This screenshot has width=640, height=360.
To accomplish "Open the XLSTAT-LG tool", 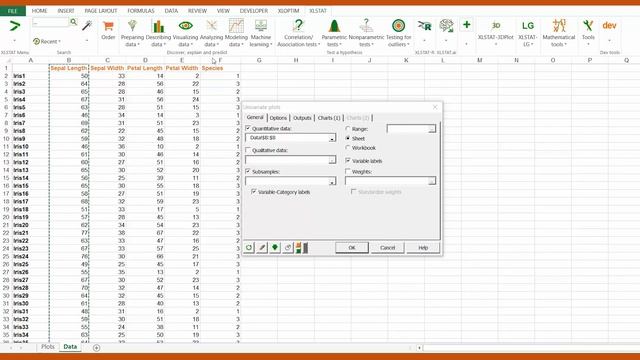I will [527, 33].
